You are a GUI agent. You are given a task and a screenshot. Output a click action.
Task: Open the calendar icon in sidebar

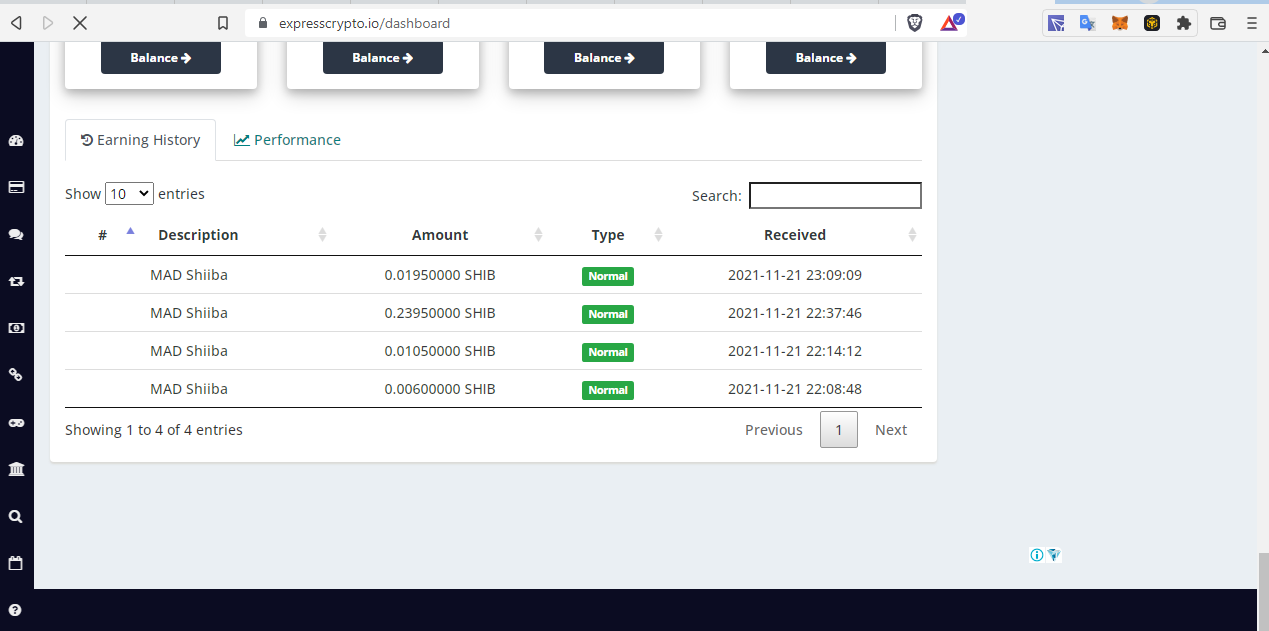pyautogui.click(x=16, y=563)
